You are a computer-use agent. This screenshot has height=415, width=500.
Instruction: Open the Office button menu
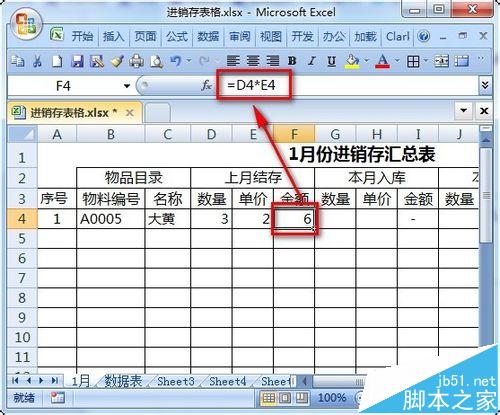26,24
